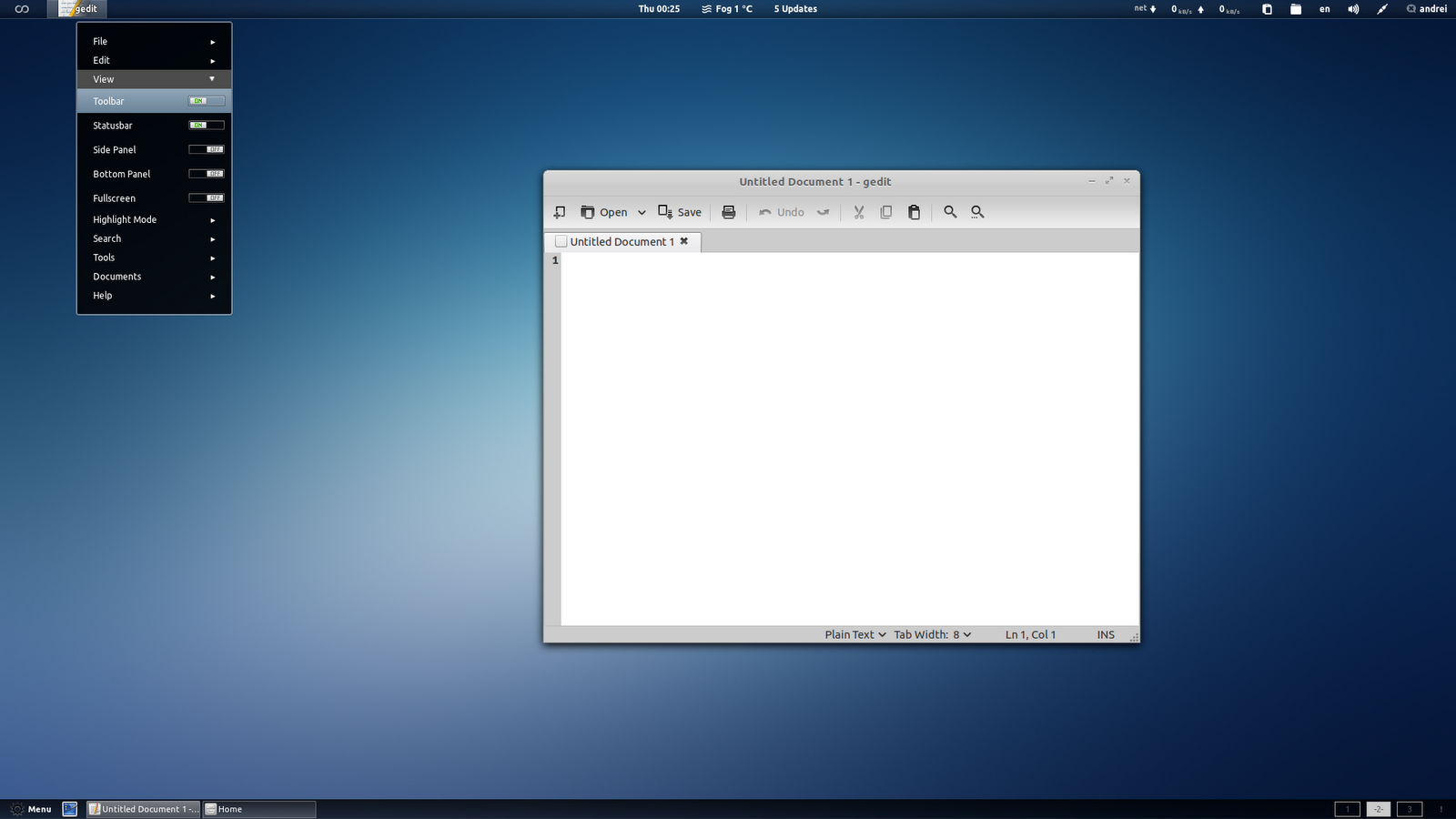
Task: Open search with the magnifier icon
Action: [x=950, y=211]
